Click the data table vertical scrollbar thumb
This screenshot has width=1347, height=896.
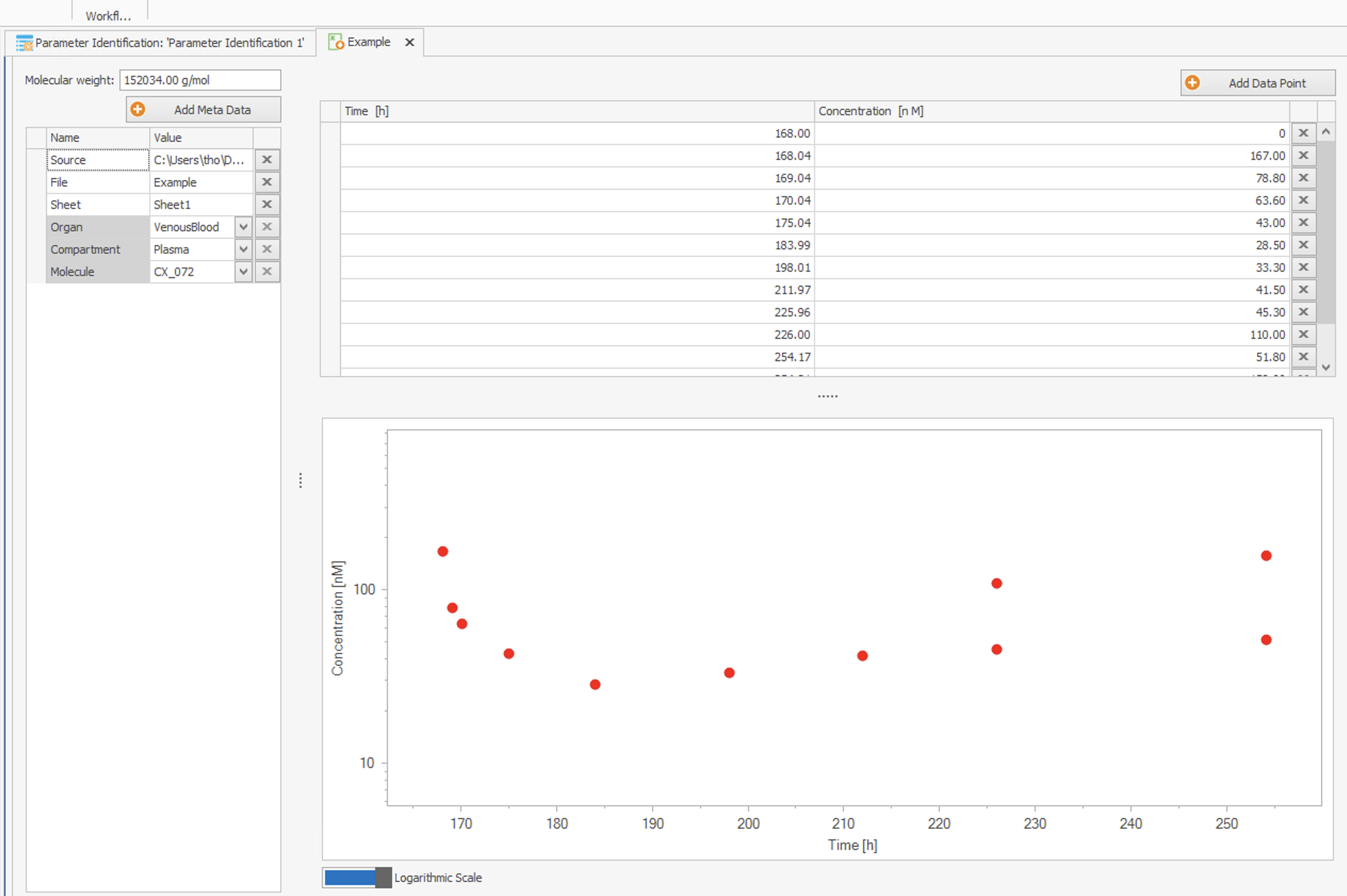coord(1326,233)
